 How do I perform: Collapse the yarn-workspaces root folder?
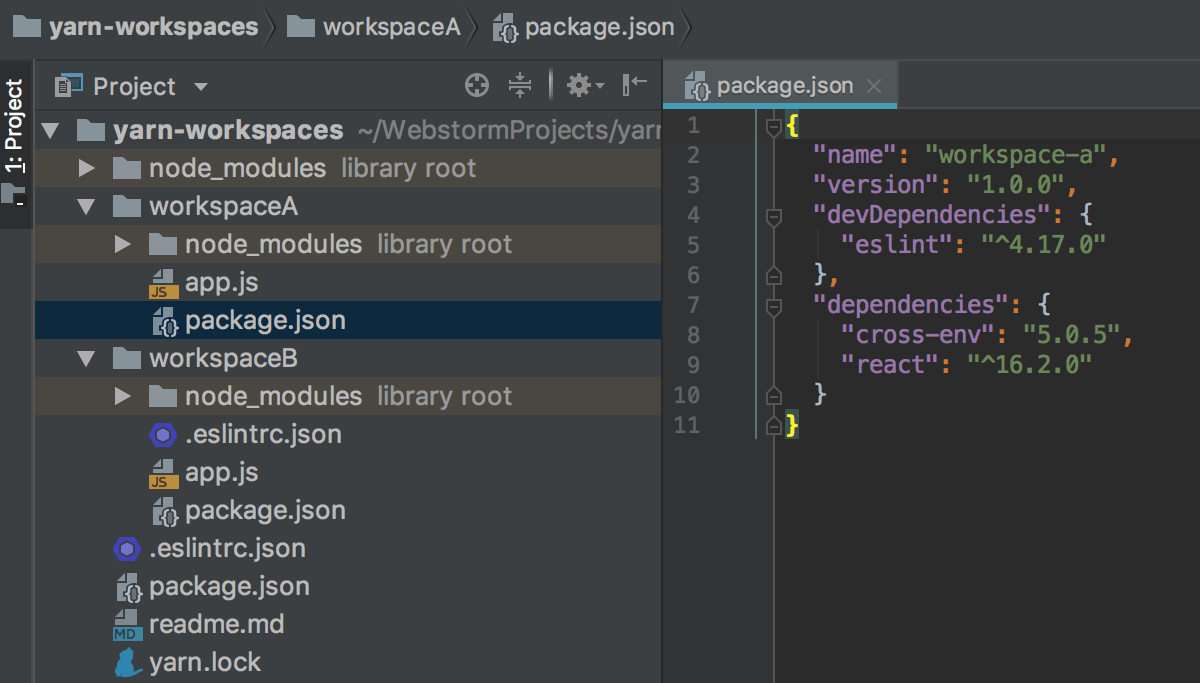tap(50, 130)
